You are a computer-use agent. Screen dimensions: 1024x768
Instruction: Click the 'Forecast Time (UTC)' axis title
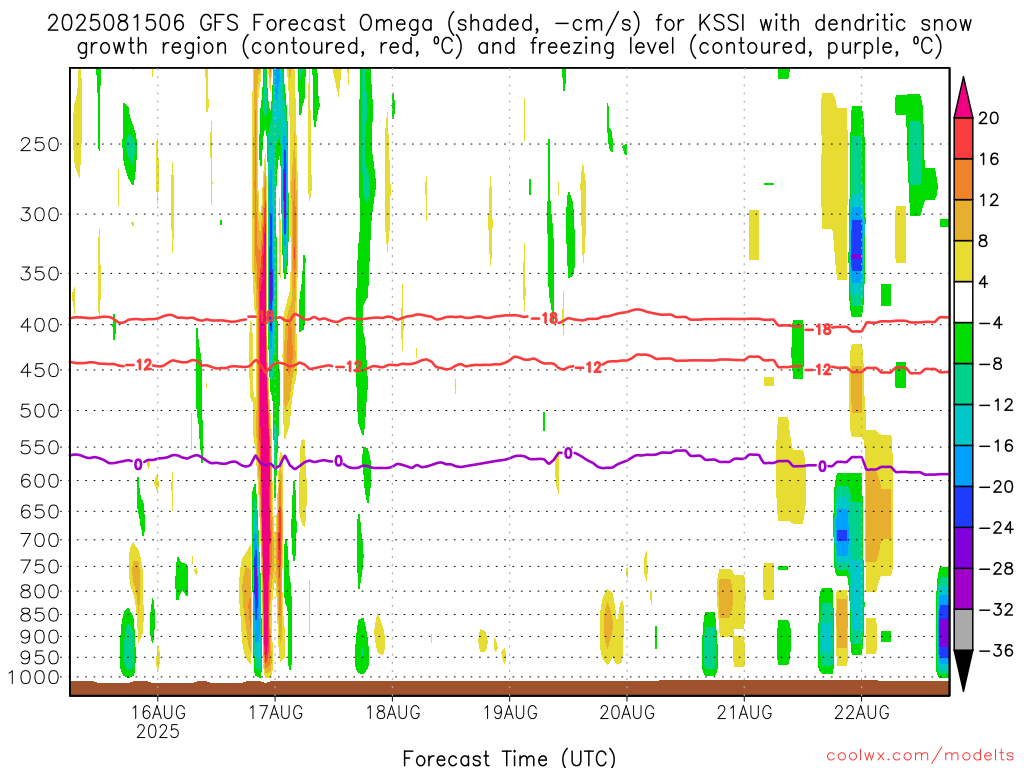[509, 758]
